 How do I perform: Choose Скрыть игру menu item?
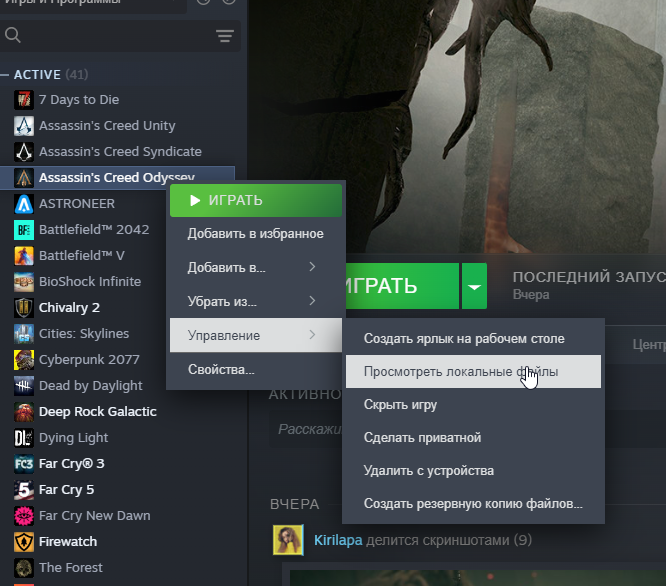(x=473, y=405)
